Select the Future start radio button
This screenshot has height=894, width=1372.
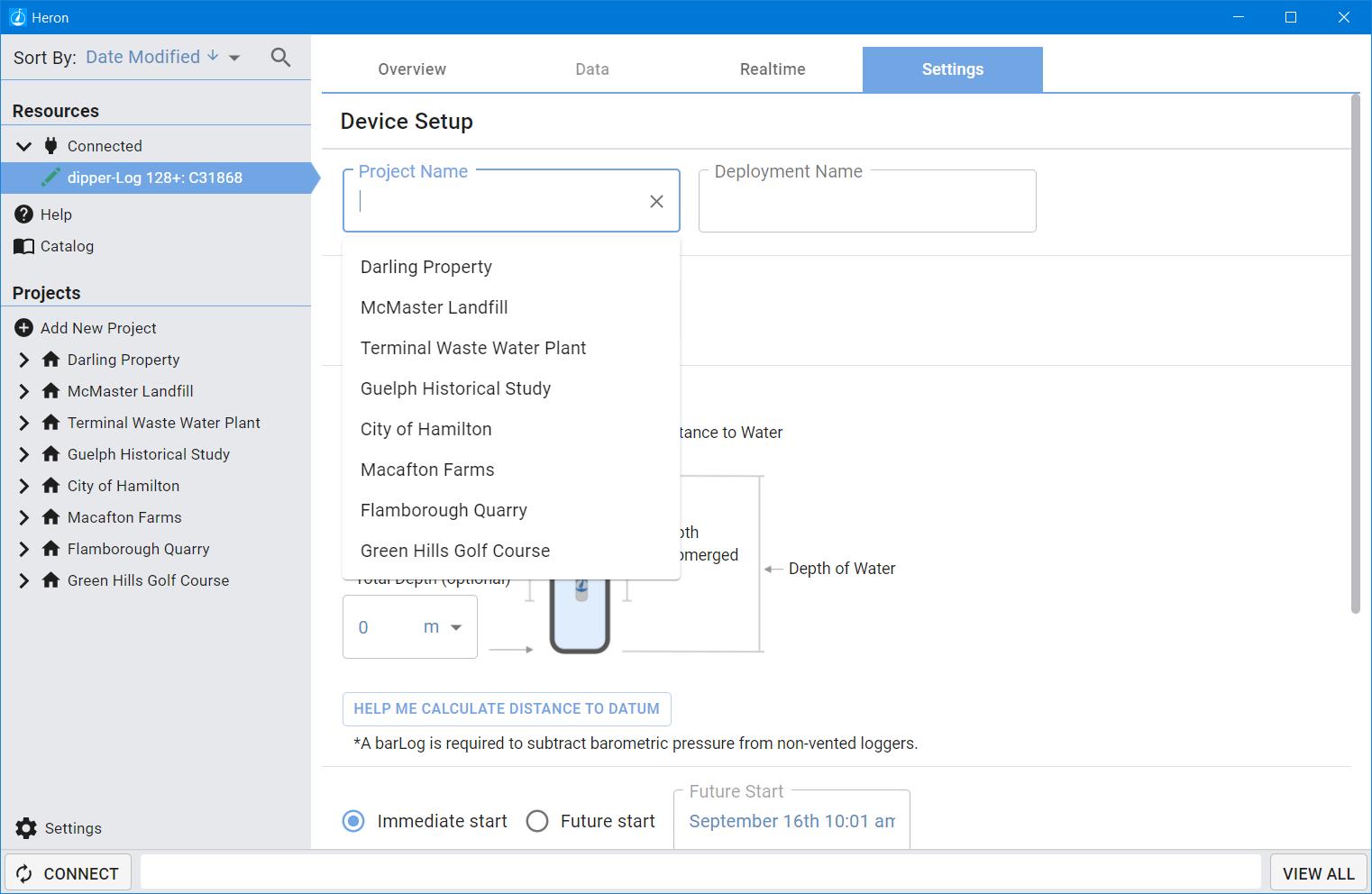point(537,821)
